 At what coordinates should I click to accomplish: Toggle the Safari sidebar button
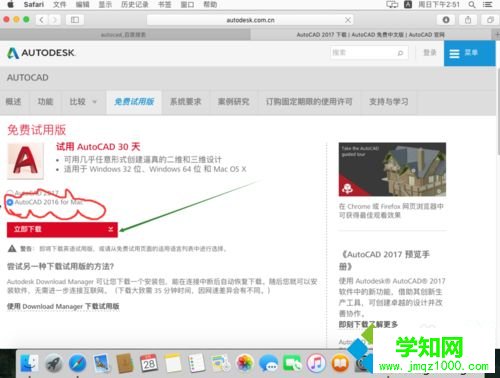(x=75, y=20)
